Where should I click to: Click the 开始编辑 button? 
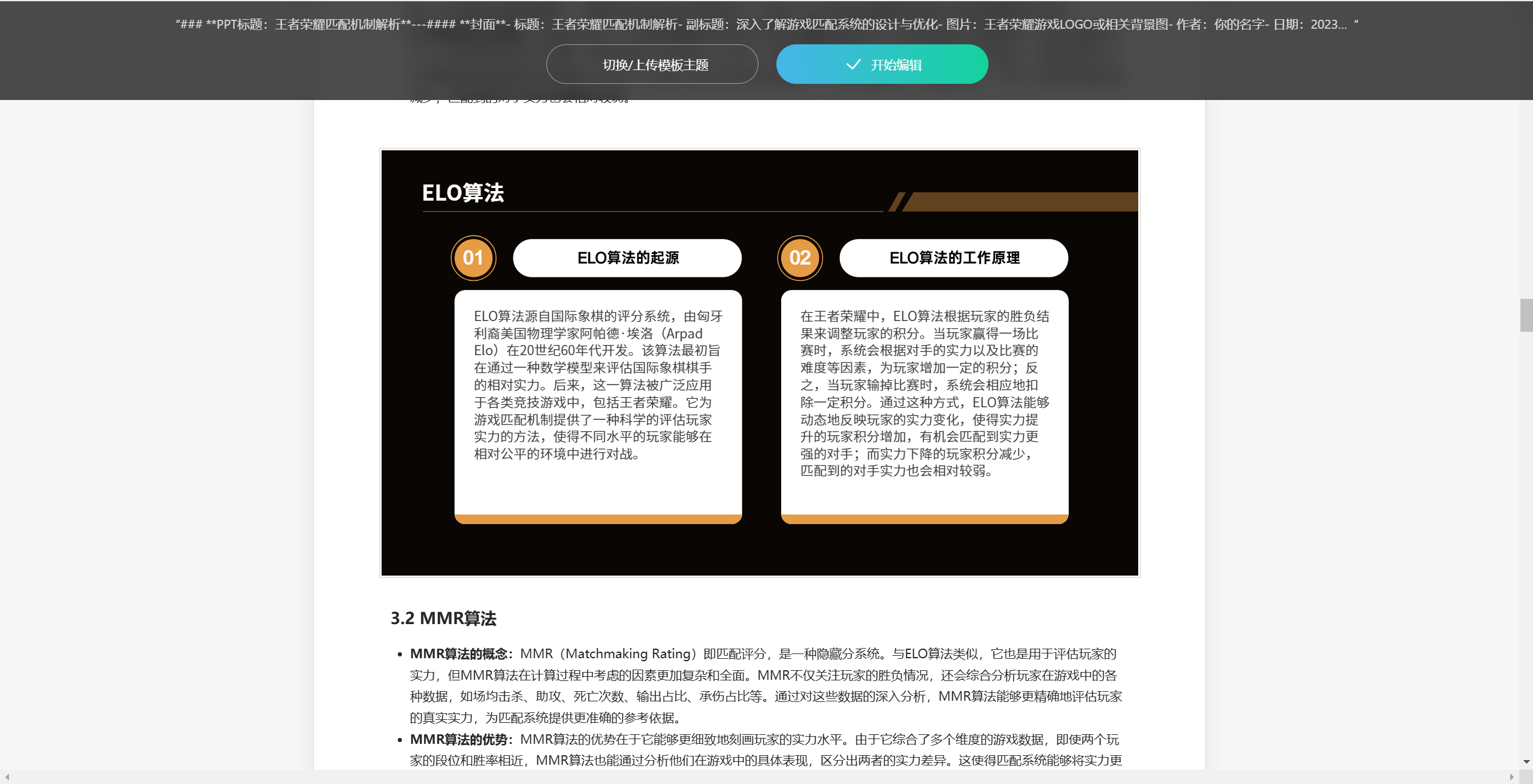click(882, 64)
